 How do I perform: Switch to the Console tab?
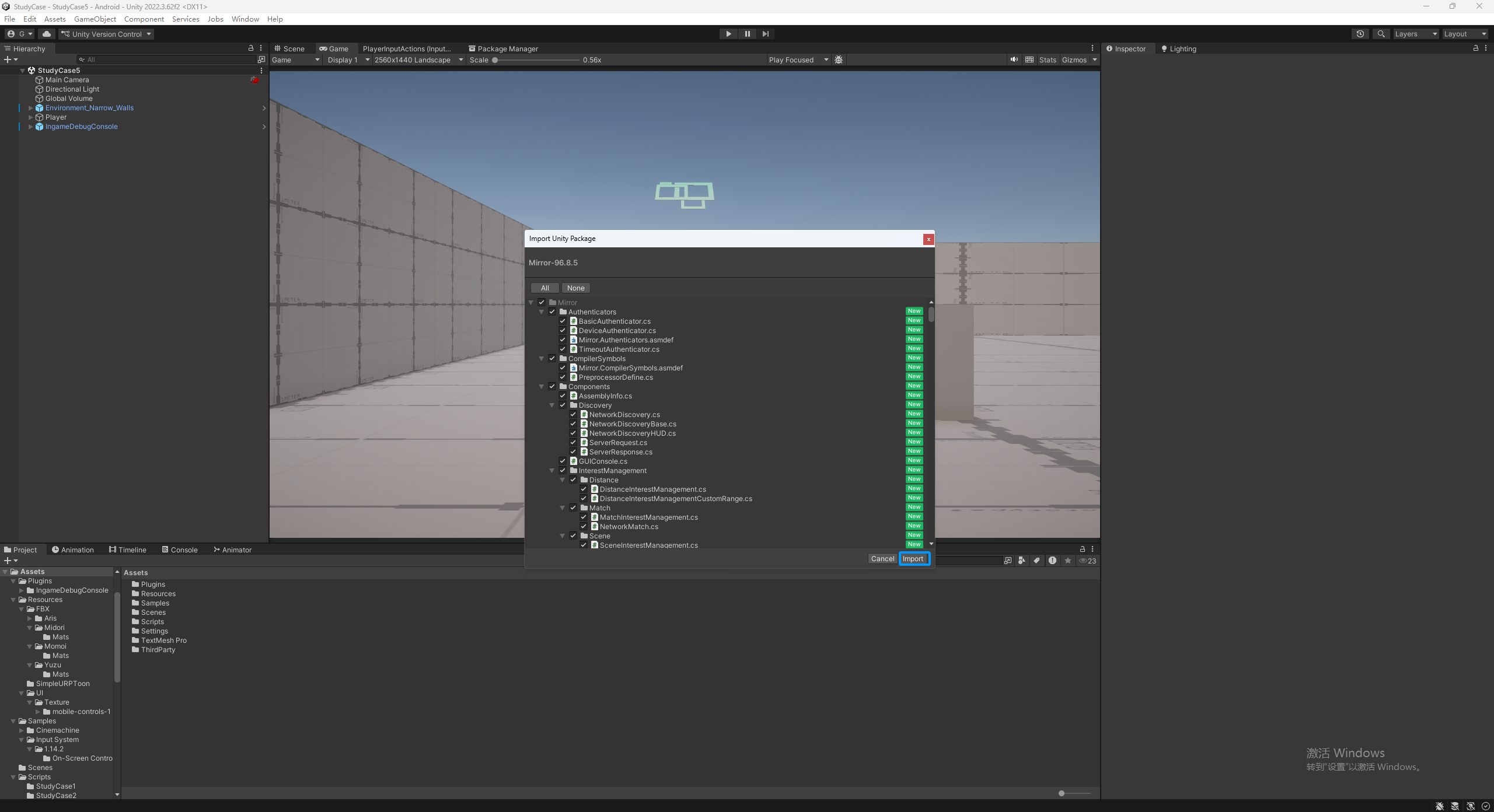180,549
